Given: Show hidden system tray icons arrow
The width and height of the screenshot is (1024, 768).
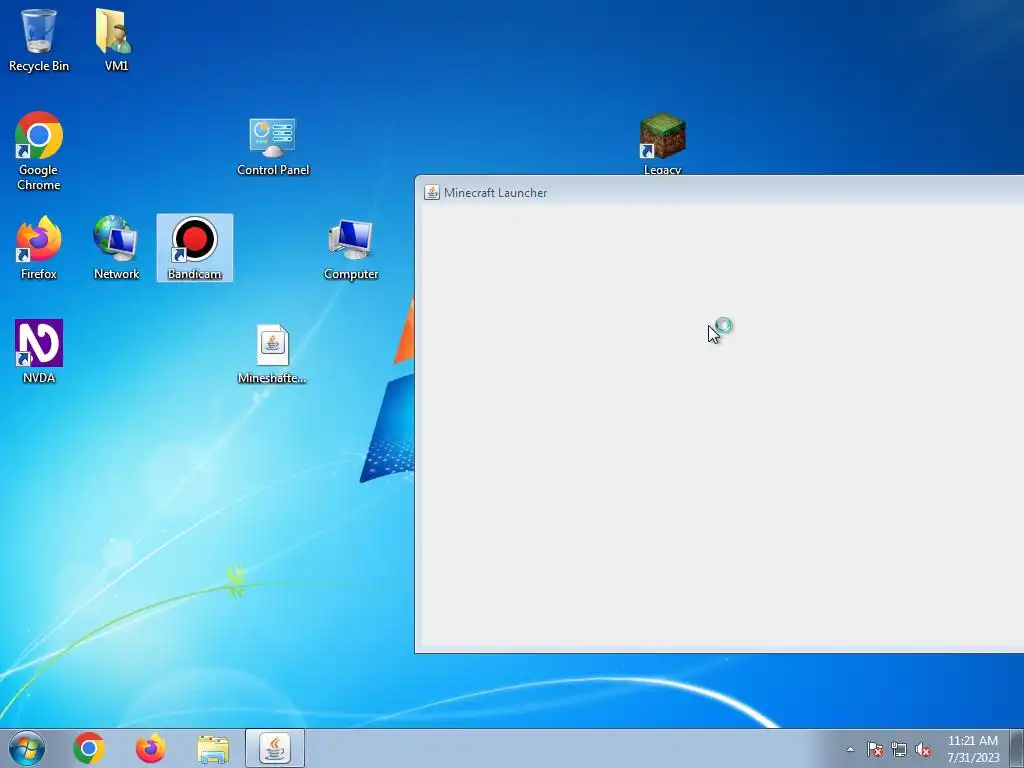Looking at the screenshot, I should pyautogui.click(x=850, y=749).
